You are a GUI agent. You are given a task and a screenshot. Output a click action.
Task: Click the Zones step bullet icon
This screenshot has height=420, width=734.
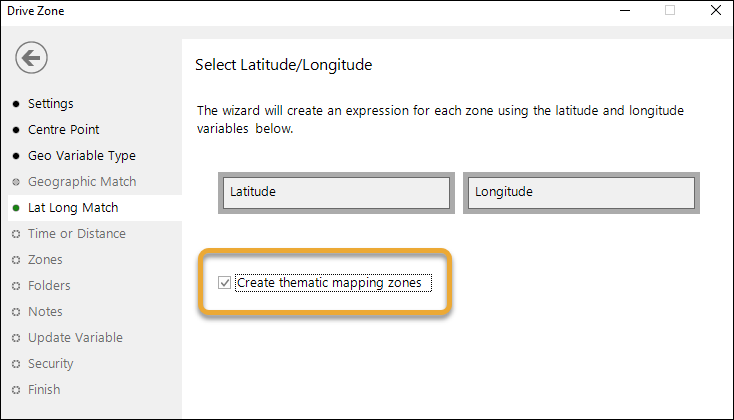(16, 260)
